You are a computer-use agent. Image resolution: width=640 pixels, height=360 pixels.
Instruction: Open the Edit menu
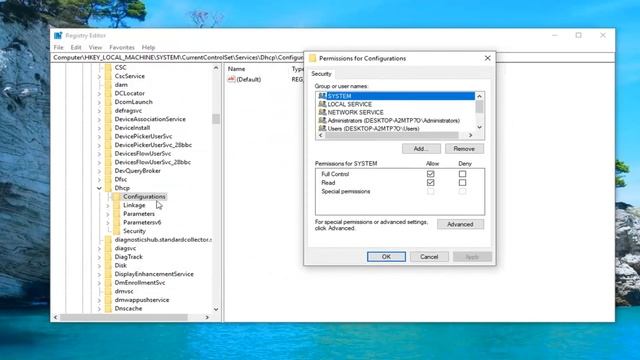(x=76, y=47)
